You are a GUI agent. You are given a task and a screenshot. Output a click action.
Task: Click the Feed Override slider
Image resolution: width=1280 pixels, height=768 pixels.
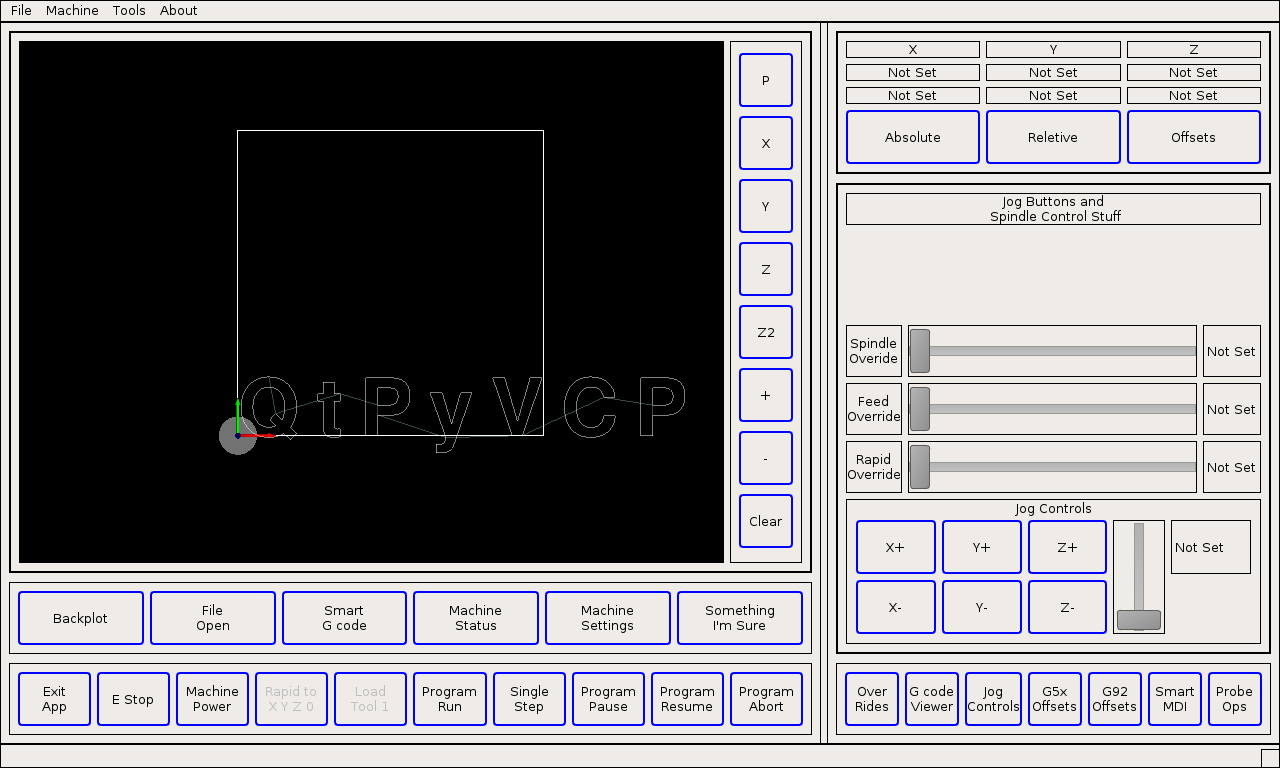tap(1052, 409)
